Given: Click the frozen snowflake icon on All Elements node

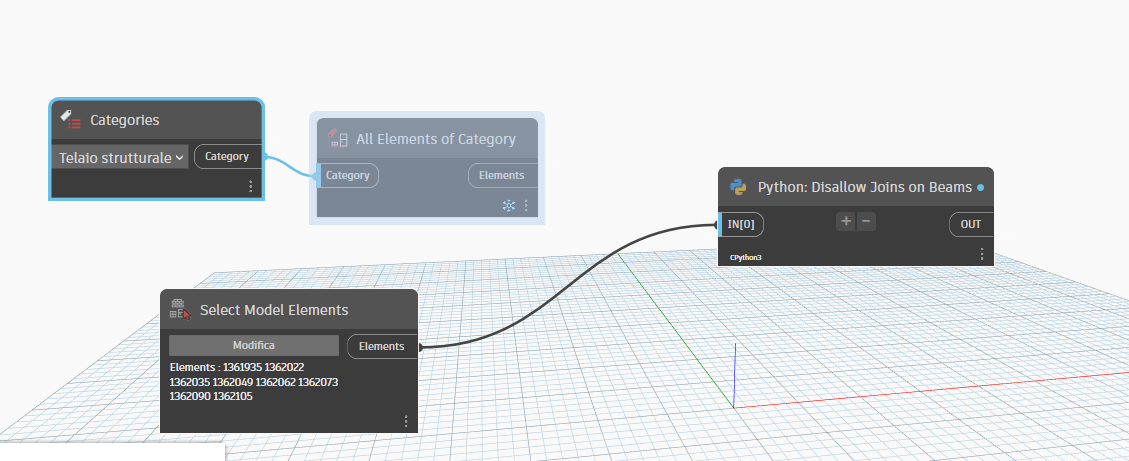Looking at the screenshot, I should point(508,206).
